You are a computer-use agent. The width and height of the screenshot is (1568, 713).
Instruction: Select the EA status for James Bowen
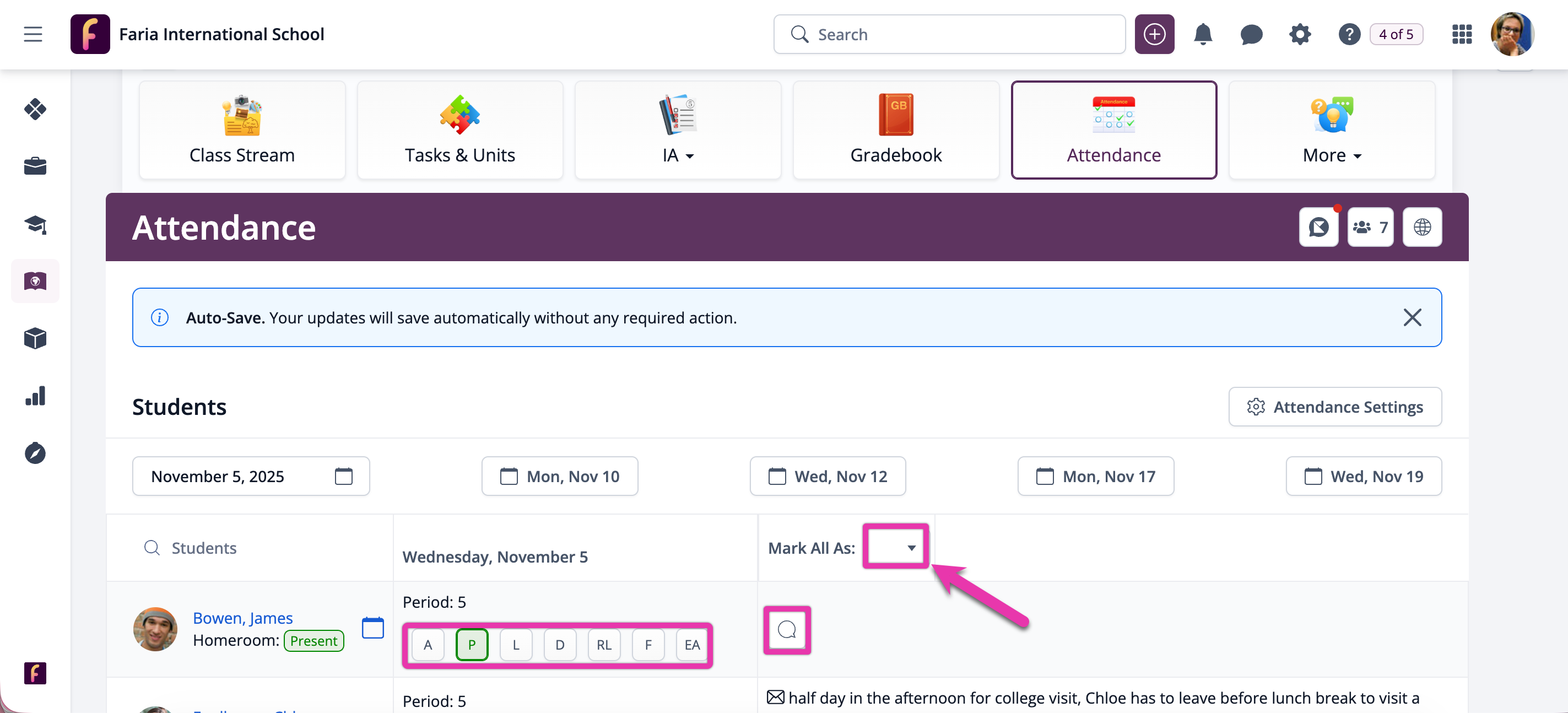692,644
